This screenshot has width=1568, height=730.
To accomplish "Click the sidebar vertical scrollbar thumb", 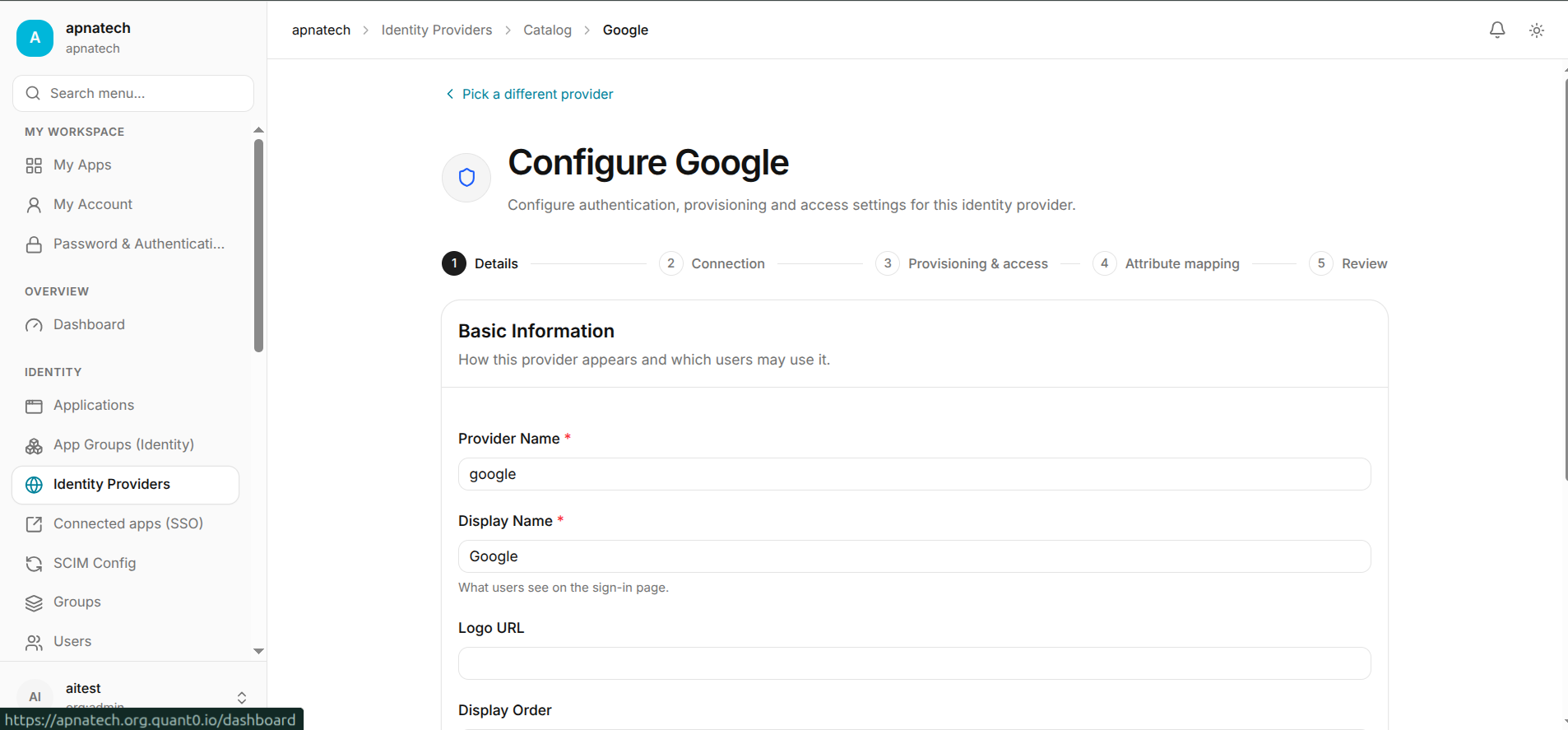I will (258, 245).
